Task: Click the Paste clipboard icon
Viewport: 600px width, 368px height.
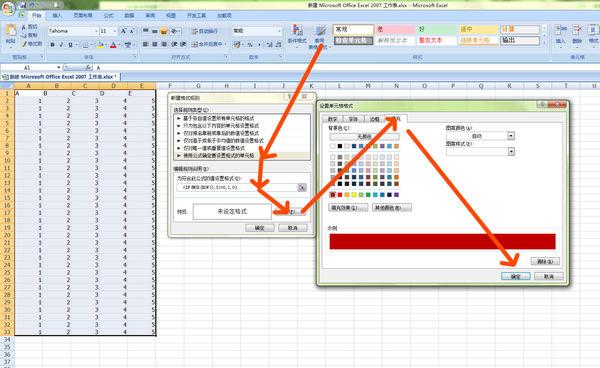Action: [11, 31]
